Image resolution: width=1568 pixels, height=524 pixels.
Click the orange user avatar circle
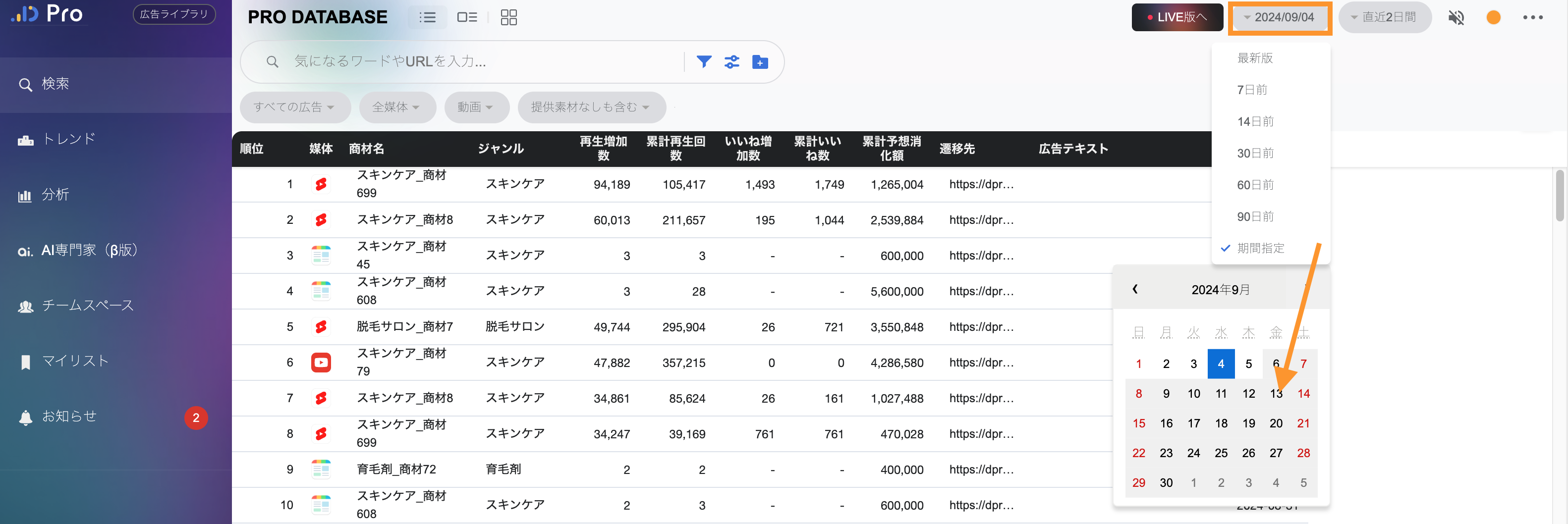tap(1493, 17)
